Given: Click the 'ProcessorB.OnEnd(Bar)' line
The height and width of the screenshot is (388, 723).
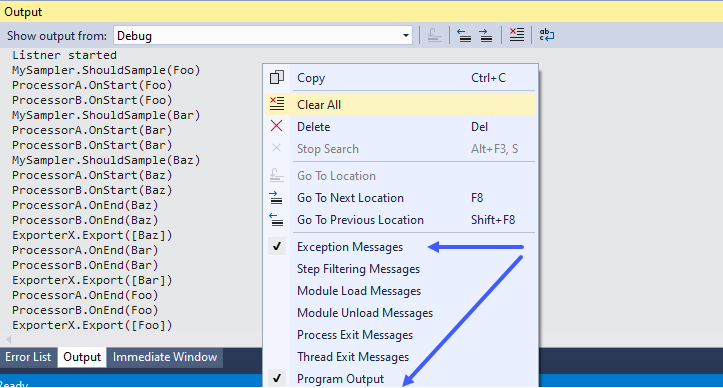Looking at the screenshot, I should [x=85, y=265].
